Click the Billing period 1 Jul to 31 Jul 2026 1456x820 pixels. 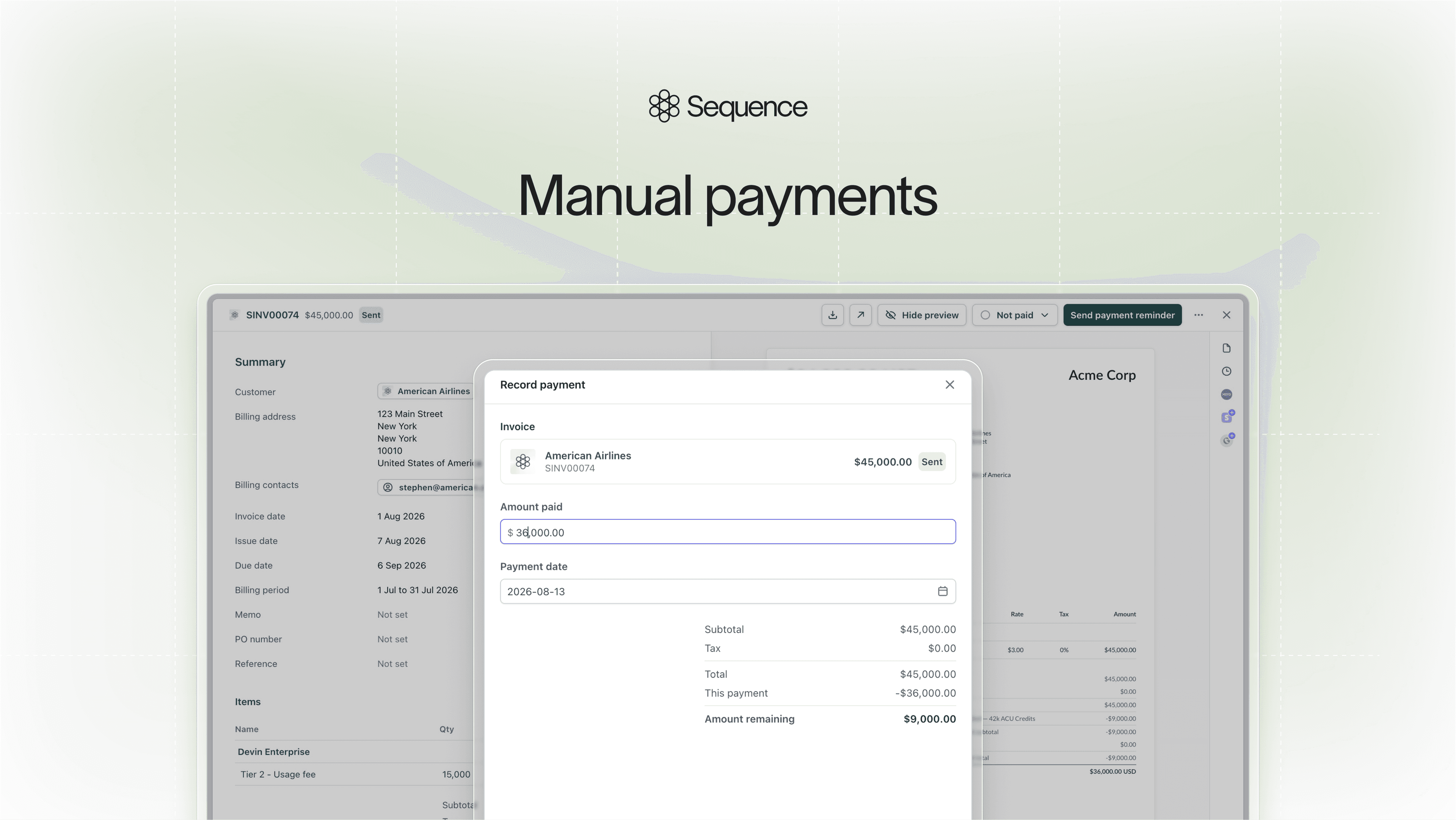tap(418, 590)
